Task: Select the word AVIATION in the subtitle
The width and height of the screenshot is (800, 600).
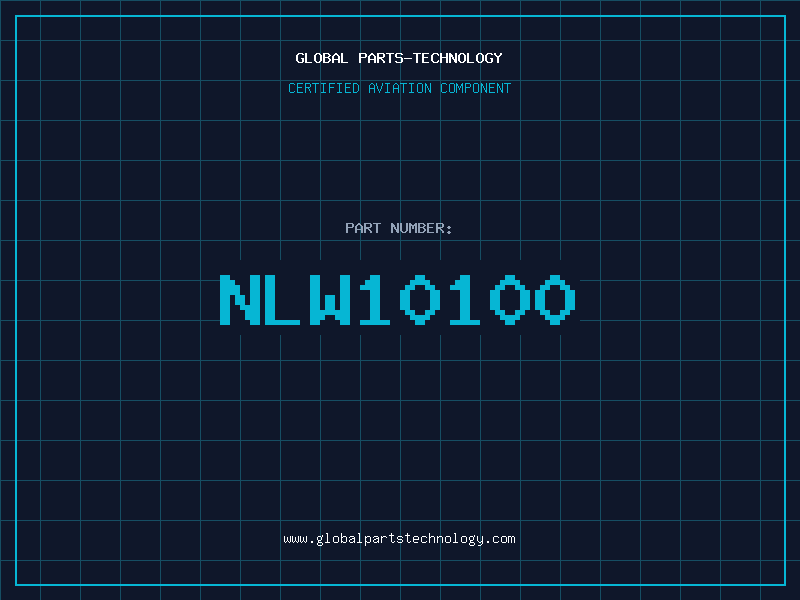Action: [400, 88]
